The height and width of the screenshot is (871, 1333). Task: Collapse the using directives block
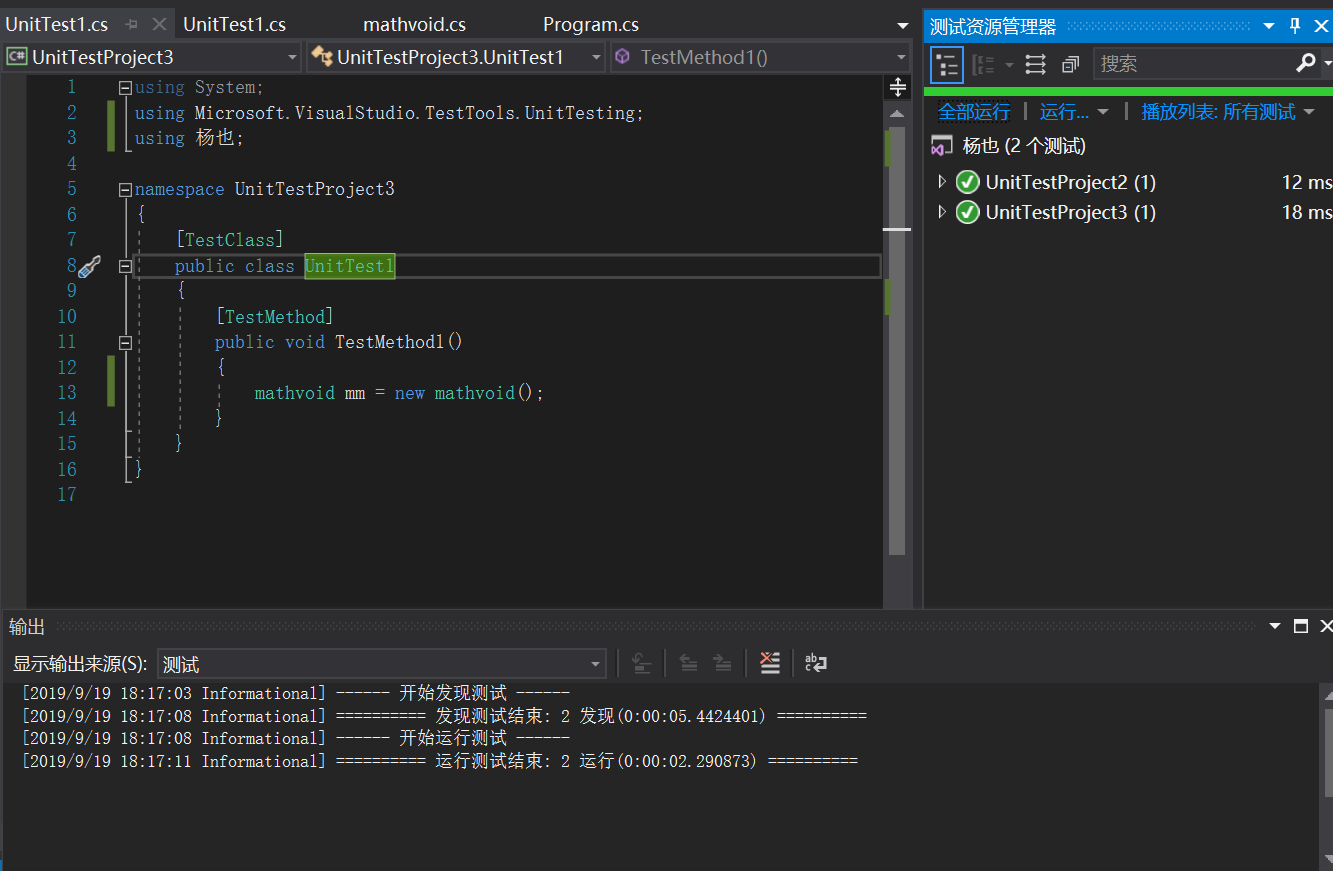[x=125, y=87]
